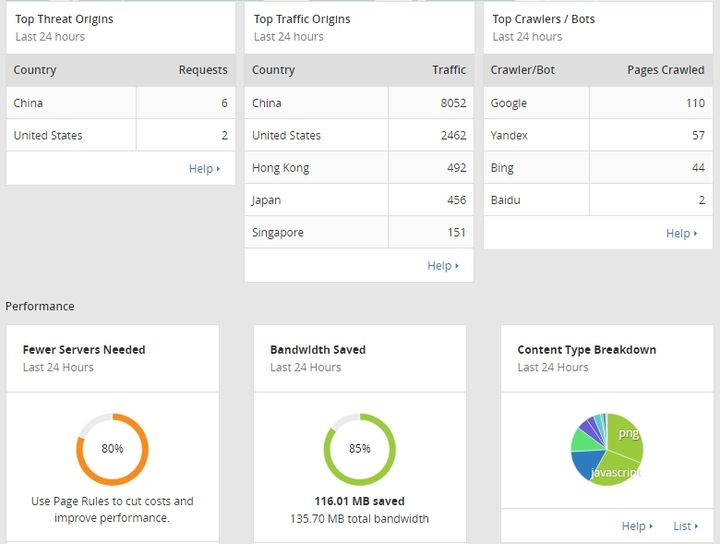Open List link in Content Type Breakdown
This screenshot has height=544, width=720.
(685, 526)
